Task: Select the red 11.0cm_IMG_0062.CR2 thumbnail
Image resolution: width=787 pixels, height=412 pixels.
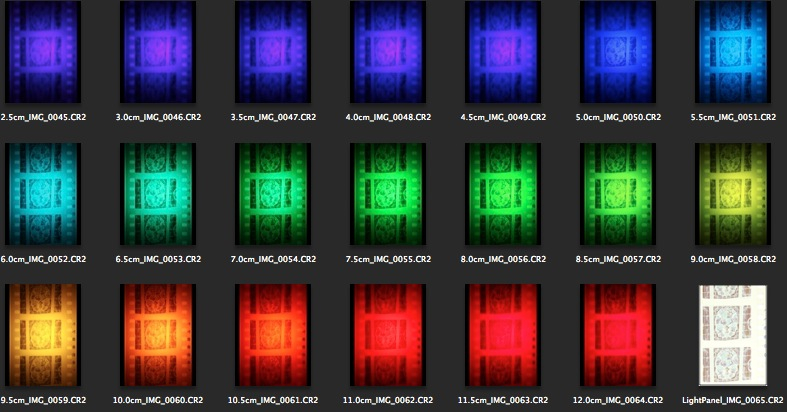Action: (388, 335)
